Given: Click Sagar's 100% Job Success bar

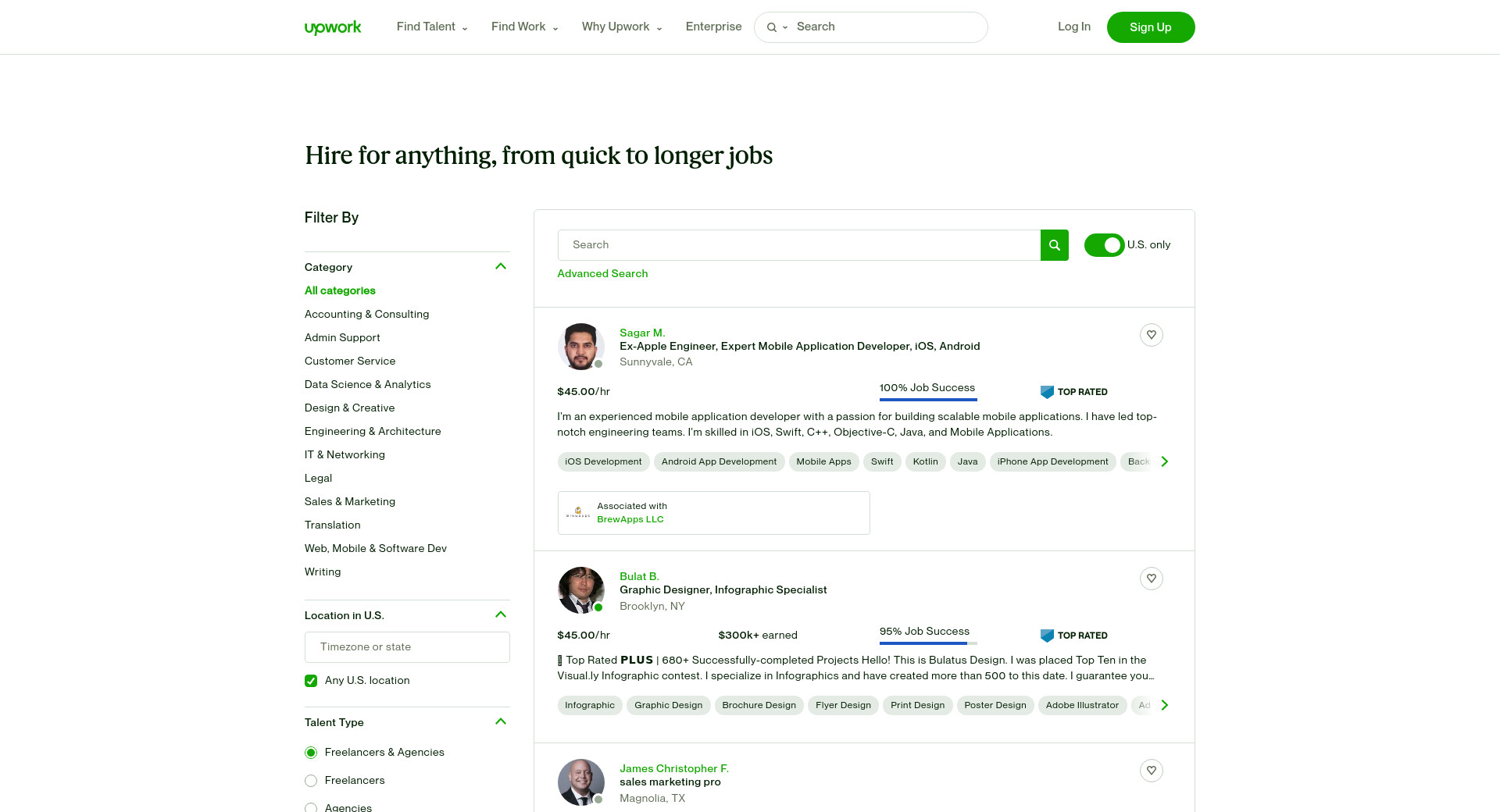Looking at the screenshot, I should click(x=927, y=399).
